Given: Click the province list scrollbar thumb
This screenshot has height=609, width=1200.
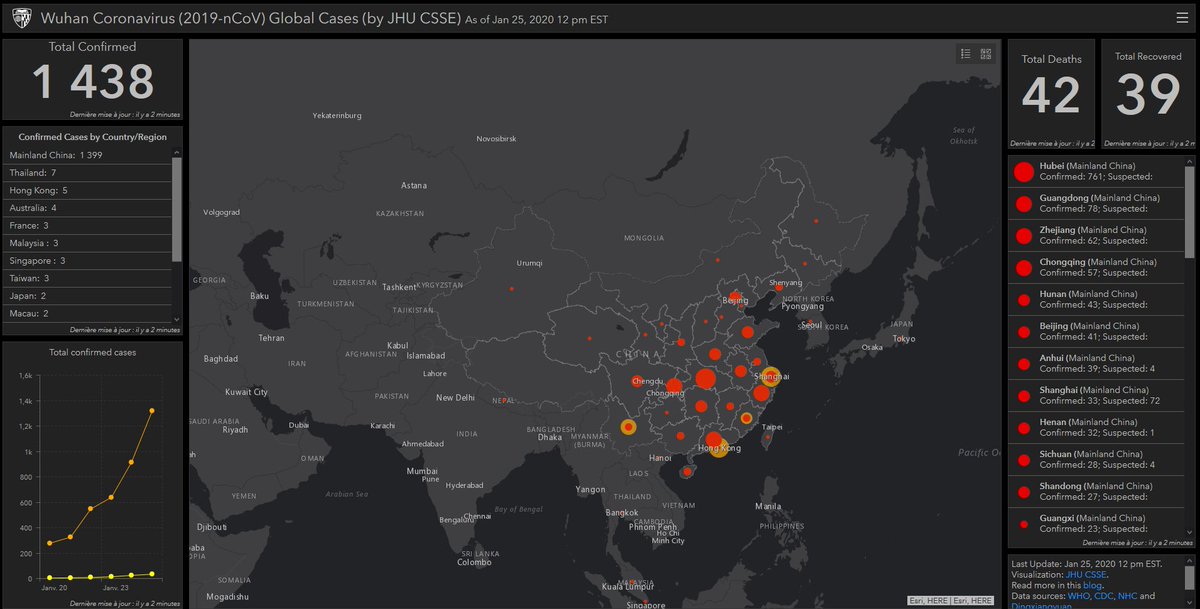Looking at the screenshot, I should [x=1190, y=214].
